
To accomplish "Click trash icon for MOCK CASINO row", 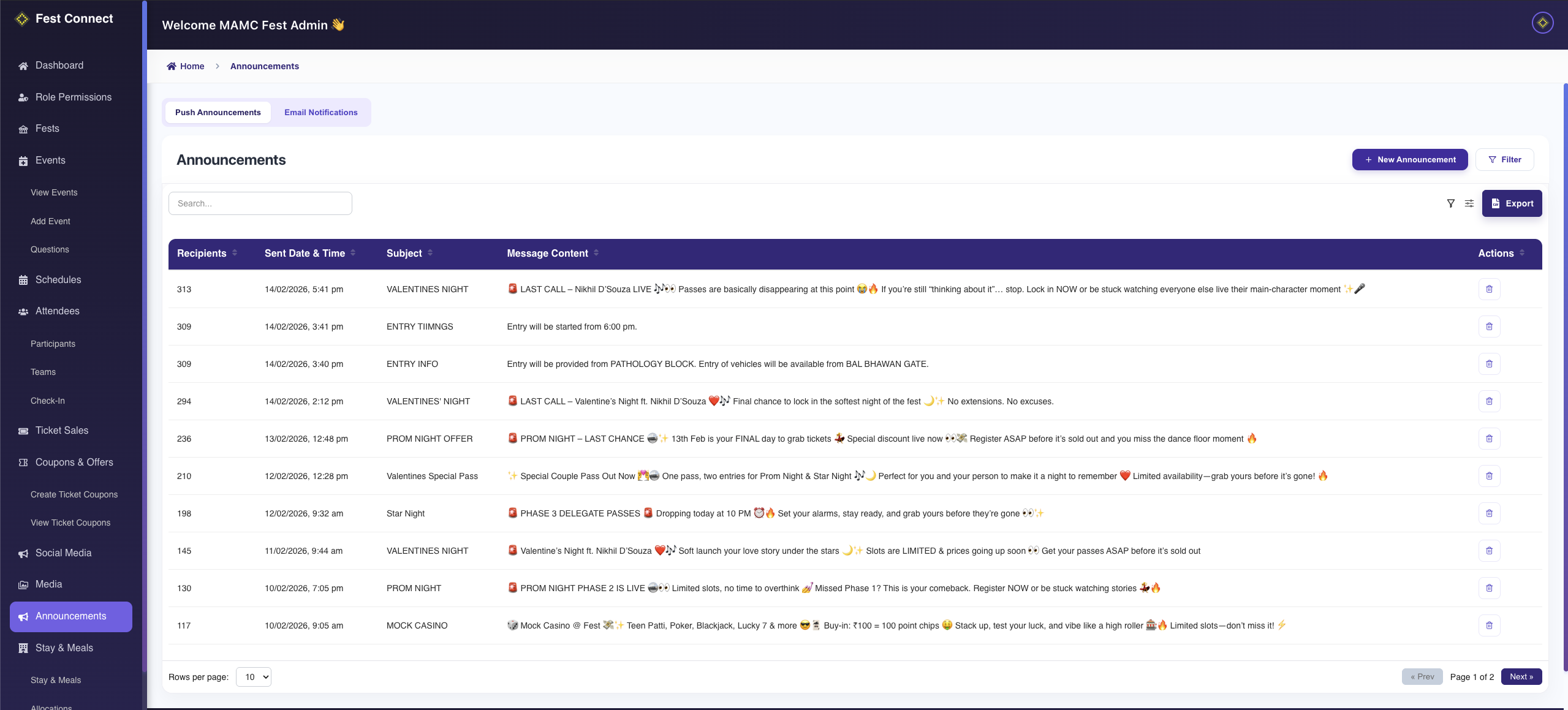I will pos(1488,625).
